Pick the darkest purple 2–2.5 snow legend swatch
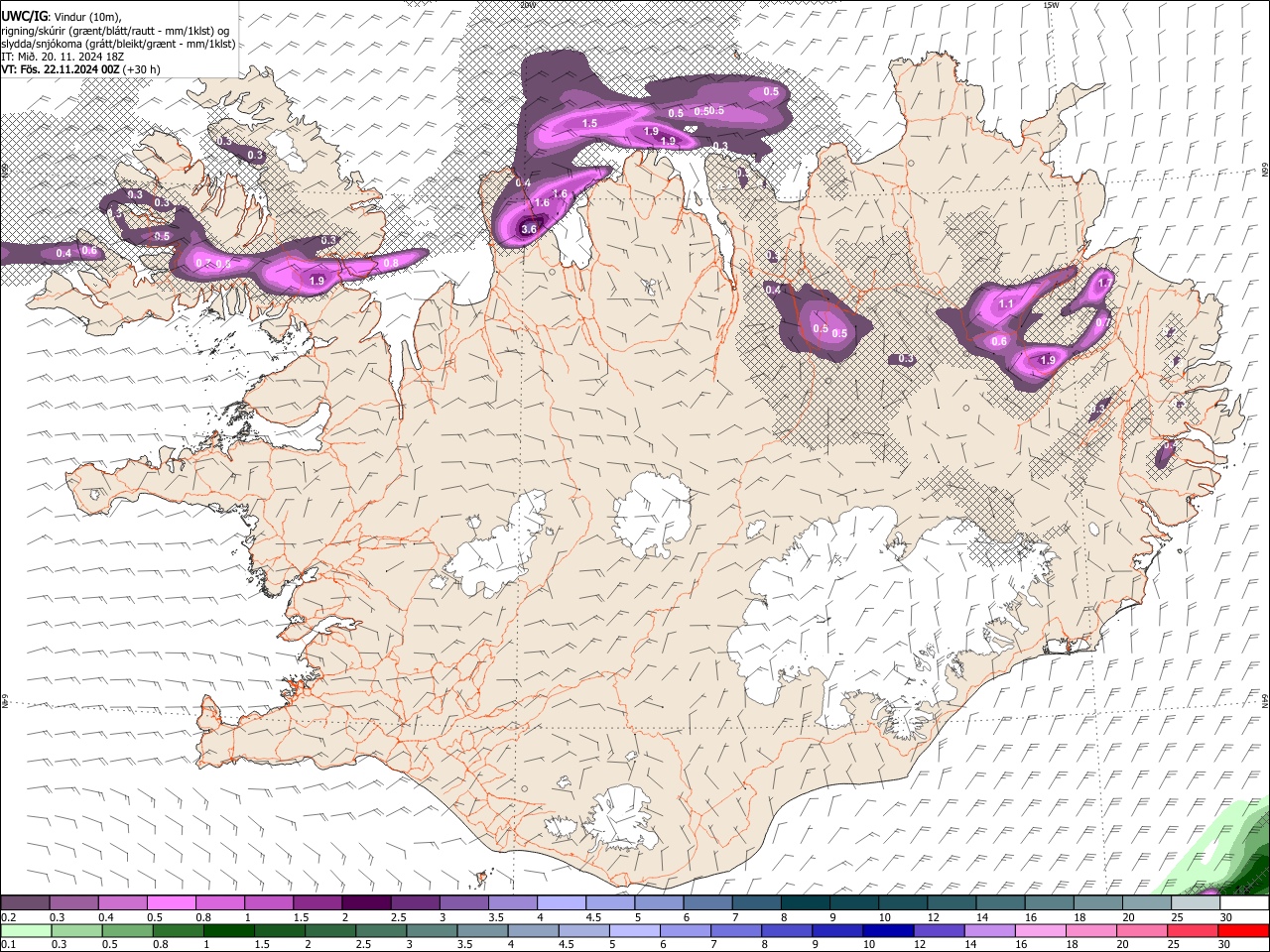 click(366, 903)
